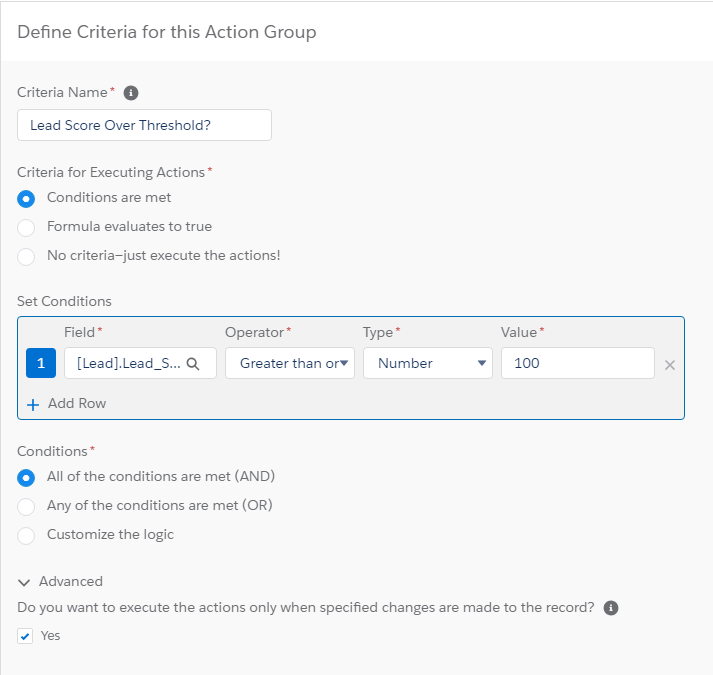The image size is (713, 675).
Task: Select 'All of the conditions are met (AND)'
Action: (x=26, y=477)
